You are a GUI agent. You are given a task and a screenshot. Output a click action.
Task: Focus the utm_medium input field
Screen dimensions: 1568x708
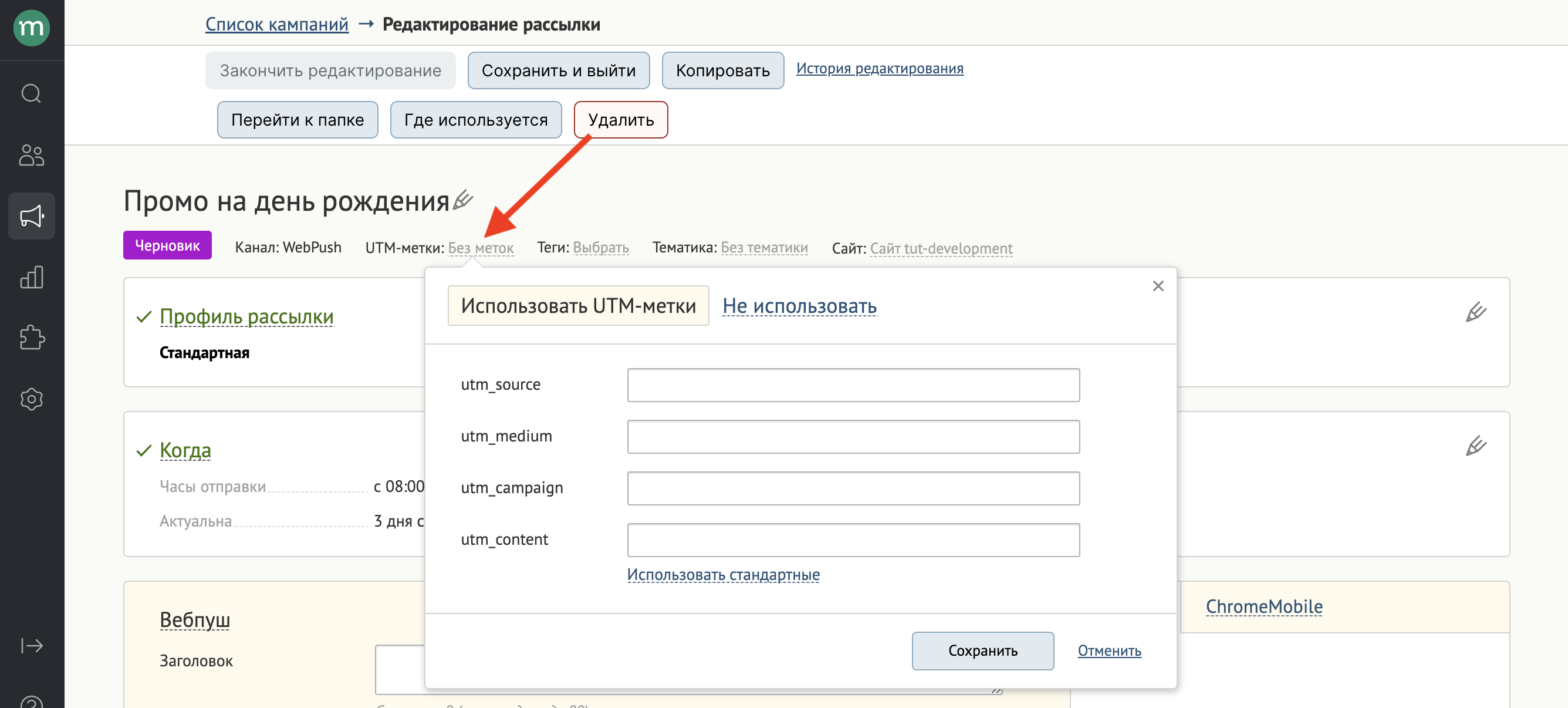853,437
